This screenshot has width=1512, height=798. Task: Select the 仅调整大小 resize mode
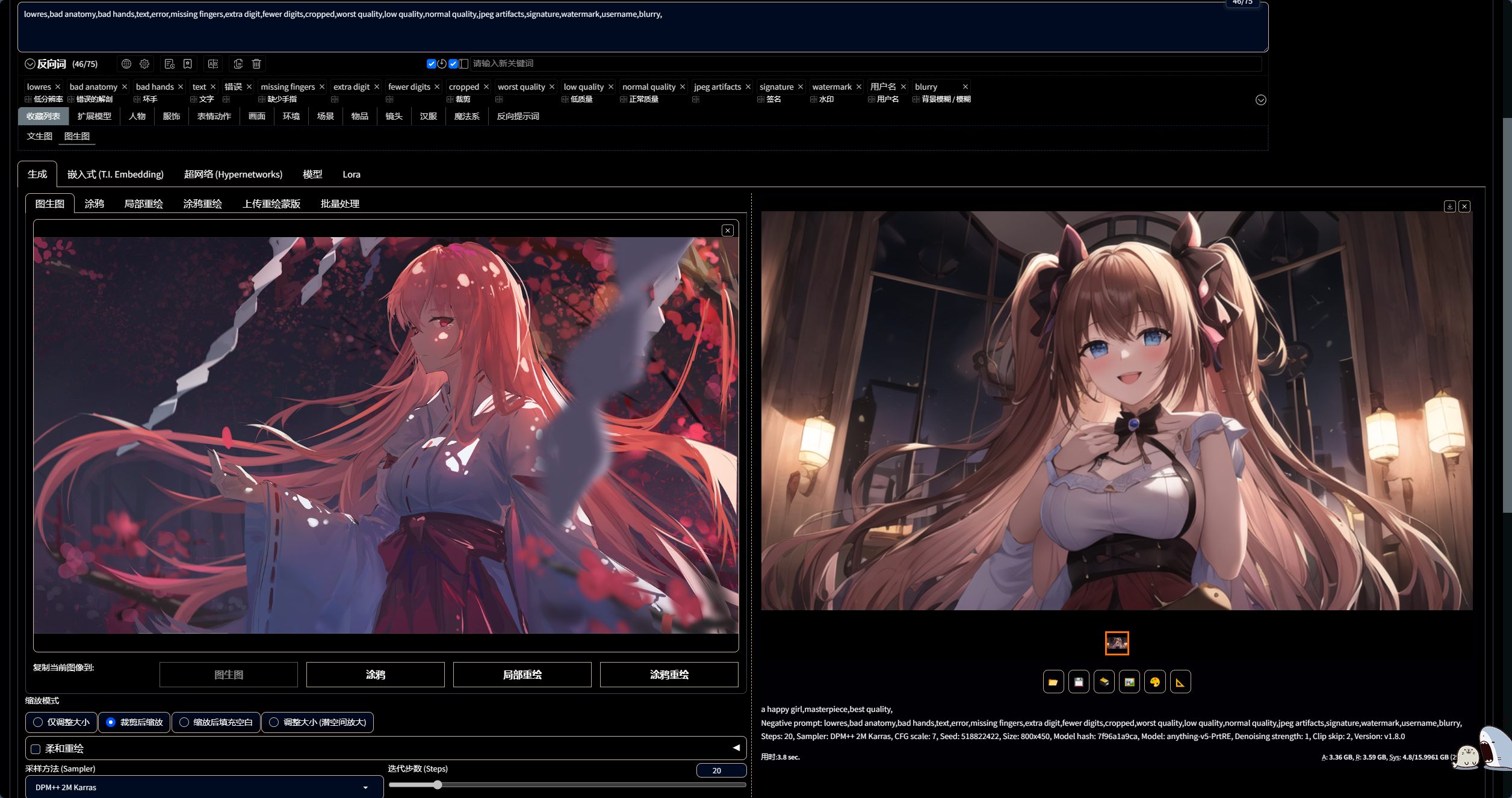[39, 722]
